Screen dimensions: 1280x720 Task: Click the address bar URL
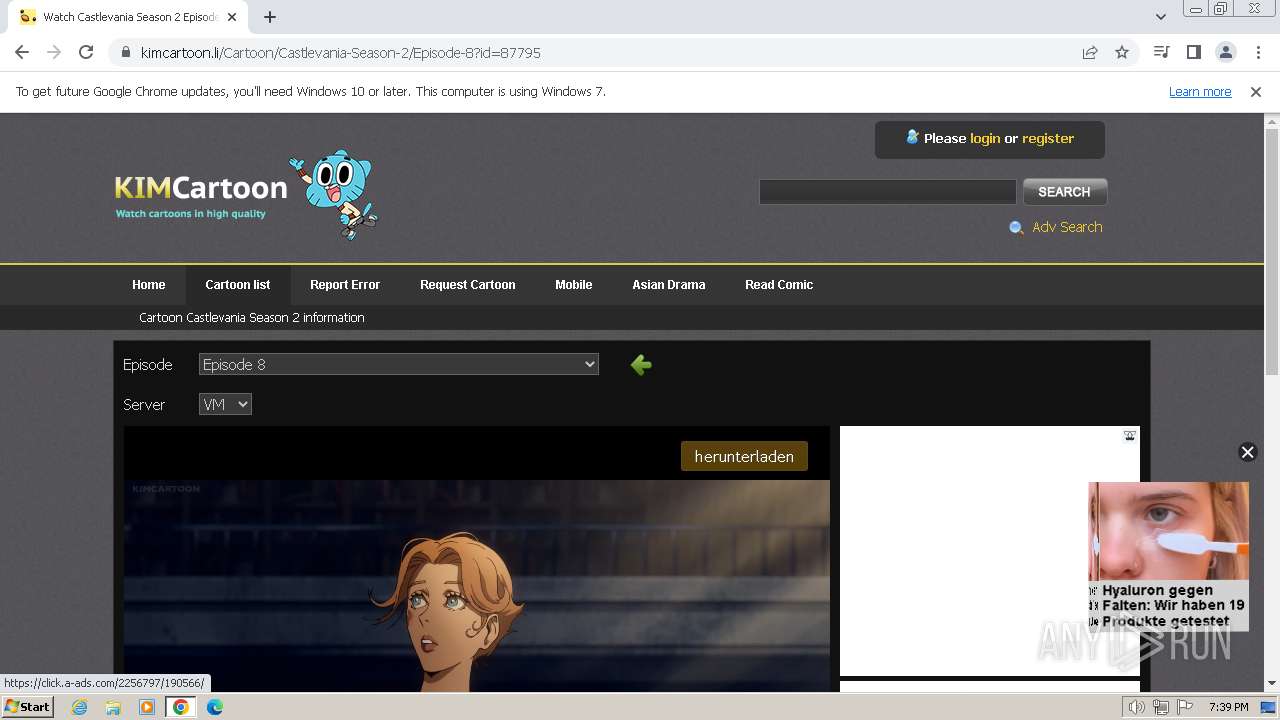coord(340,52)
